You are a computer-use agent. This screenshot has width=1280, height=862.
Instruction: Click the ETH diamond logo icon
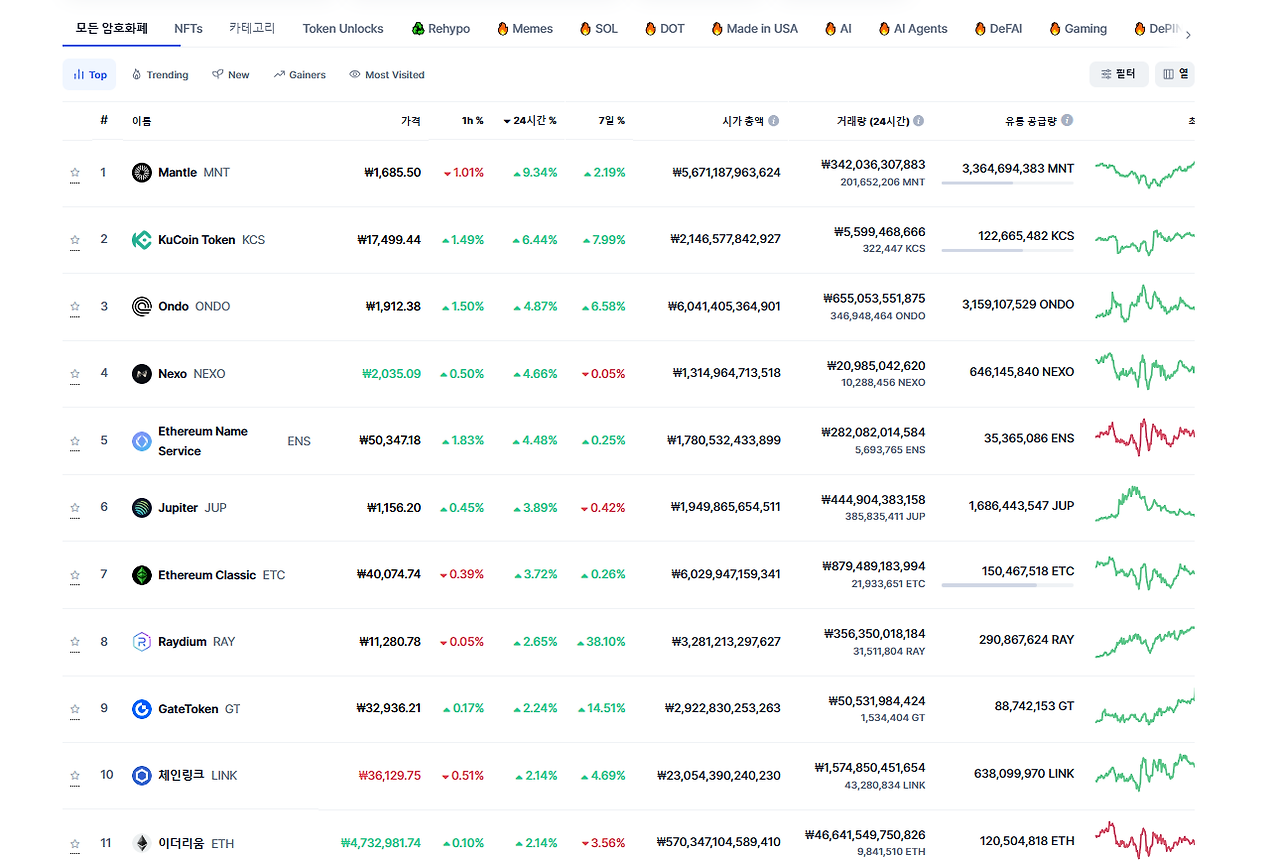click(142, 843)
